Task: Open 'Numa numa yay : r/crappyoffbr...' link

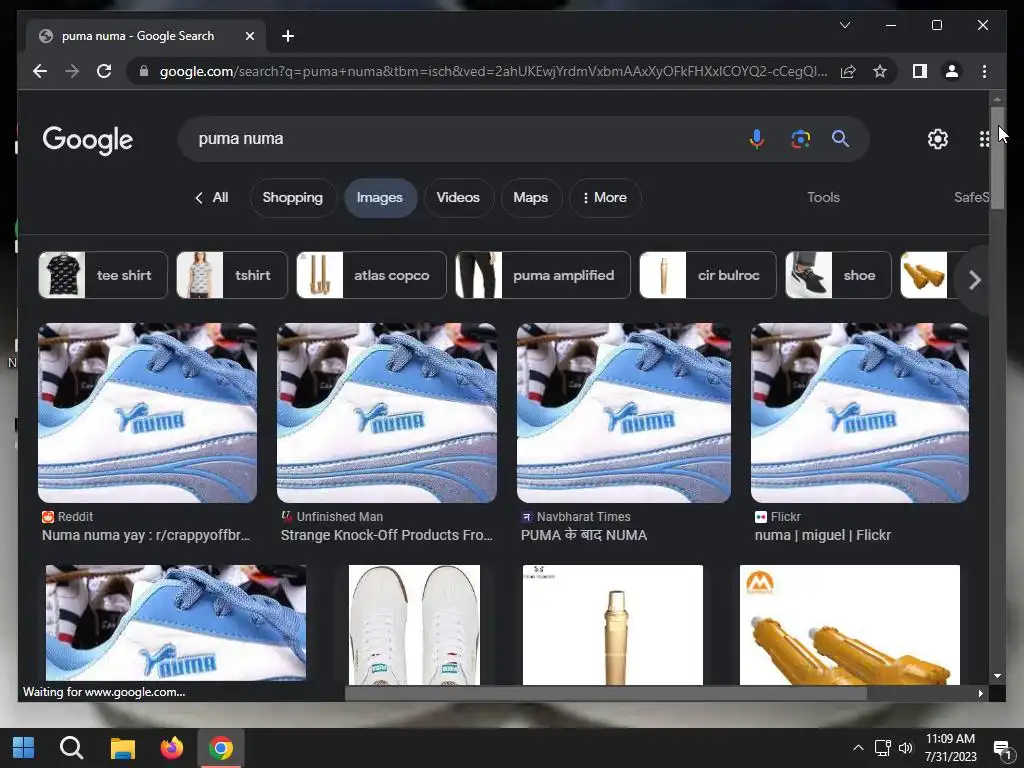Action: [x=146, y=536]
